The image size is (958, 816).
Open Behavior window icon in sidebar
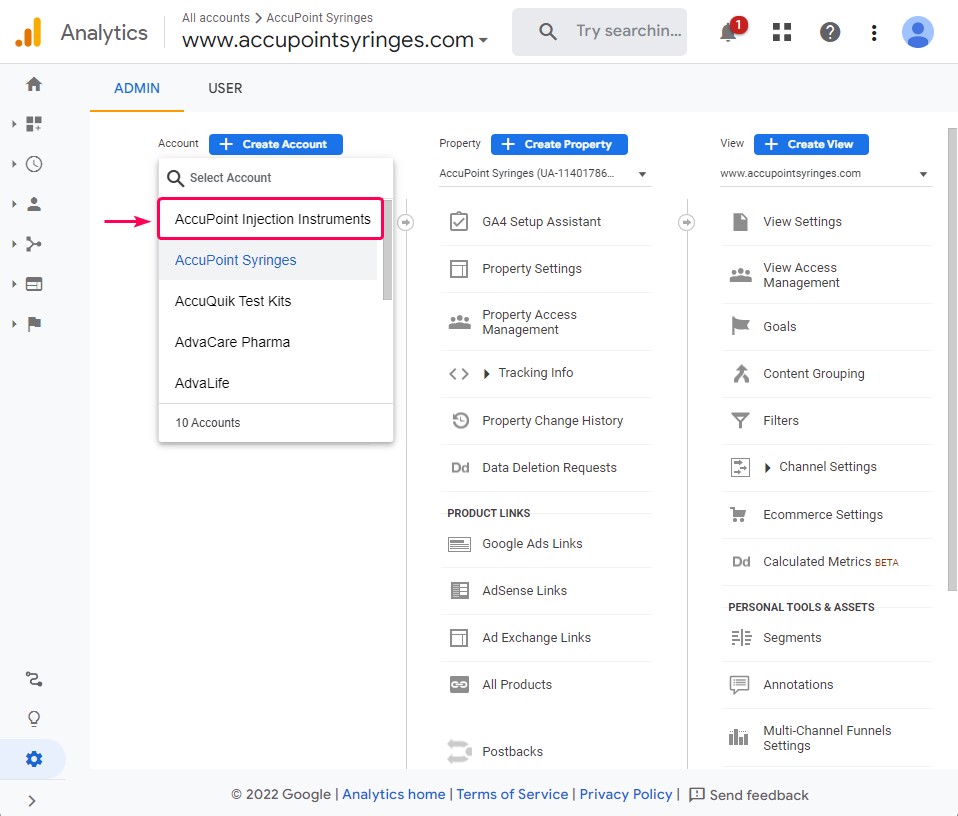(34, 284)
